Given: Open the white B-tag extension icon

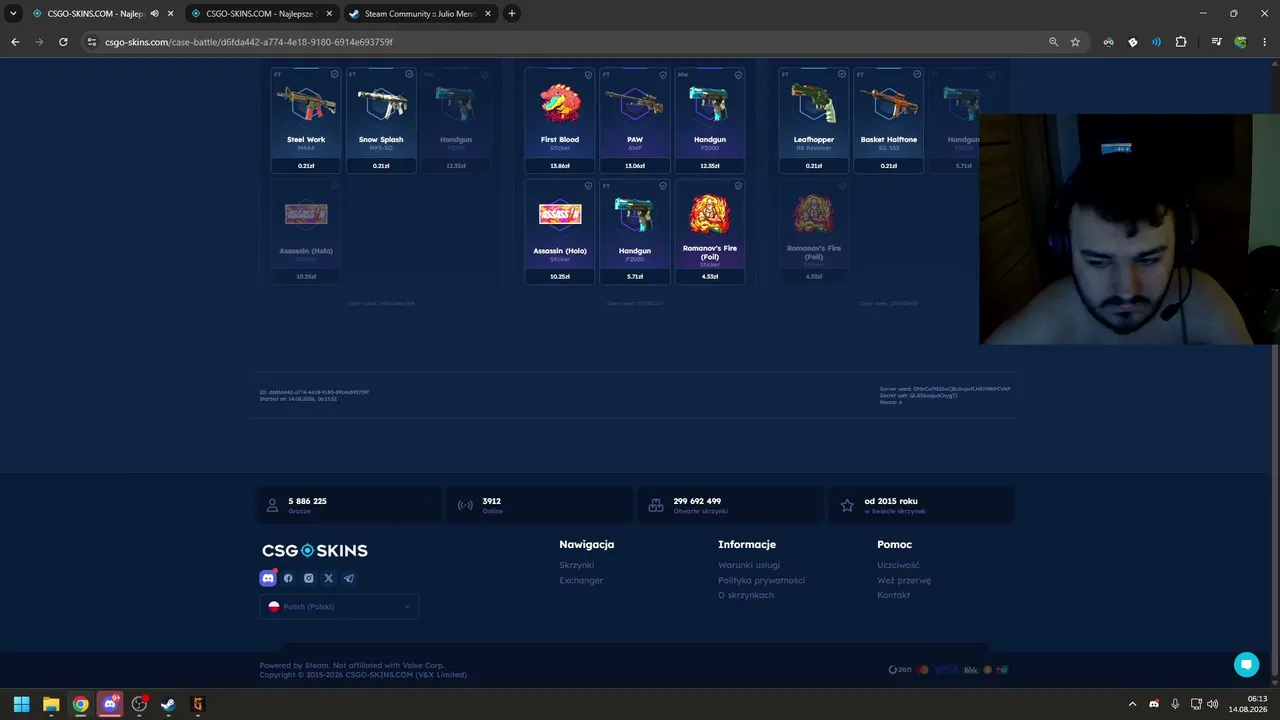Looking at the screenshot, I should pos(1132,42).
